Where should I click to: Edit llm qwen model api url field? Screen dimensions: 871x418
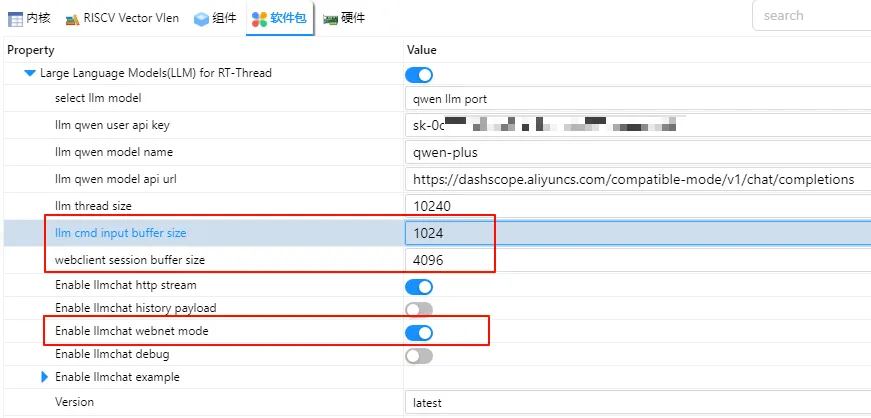click(x=638, y=179)
